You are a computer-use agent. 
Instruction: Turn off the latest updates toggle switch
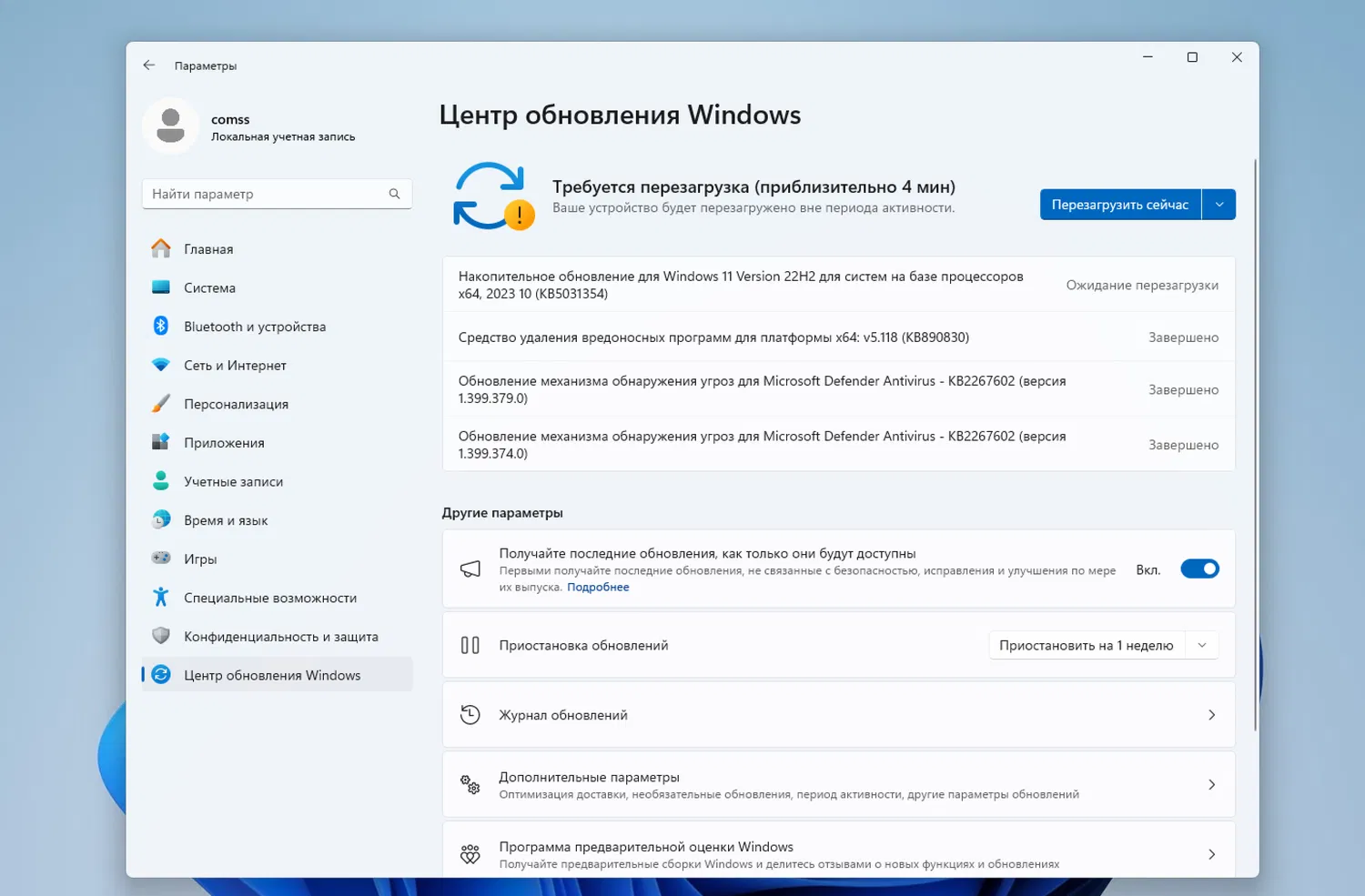point(1199,569)
